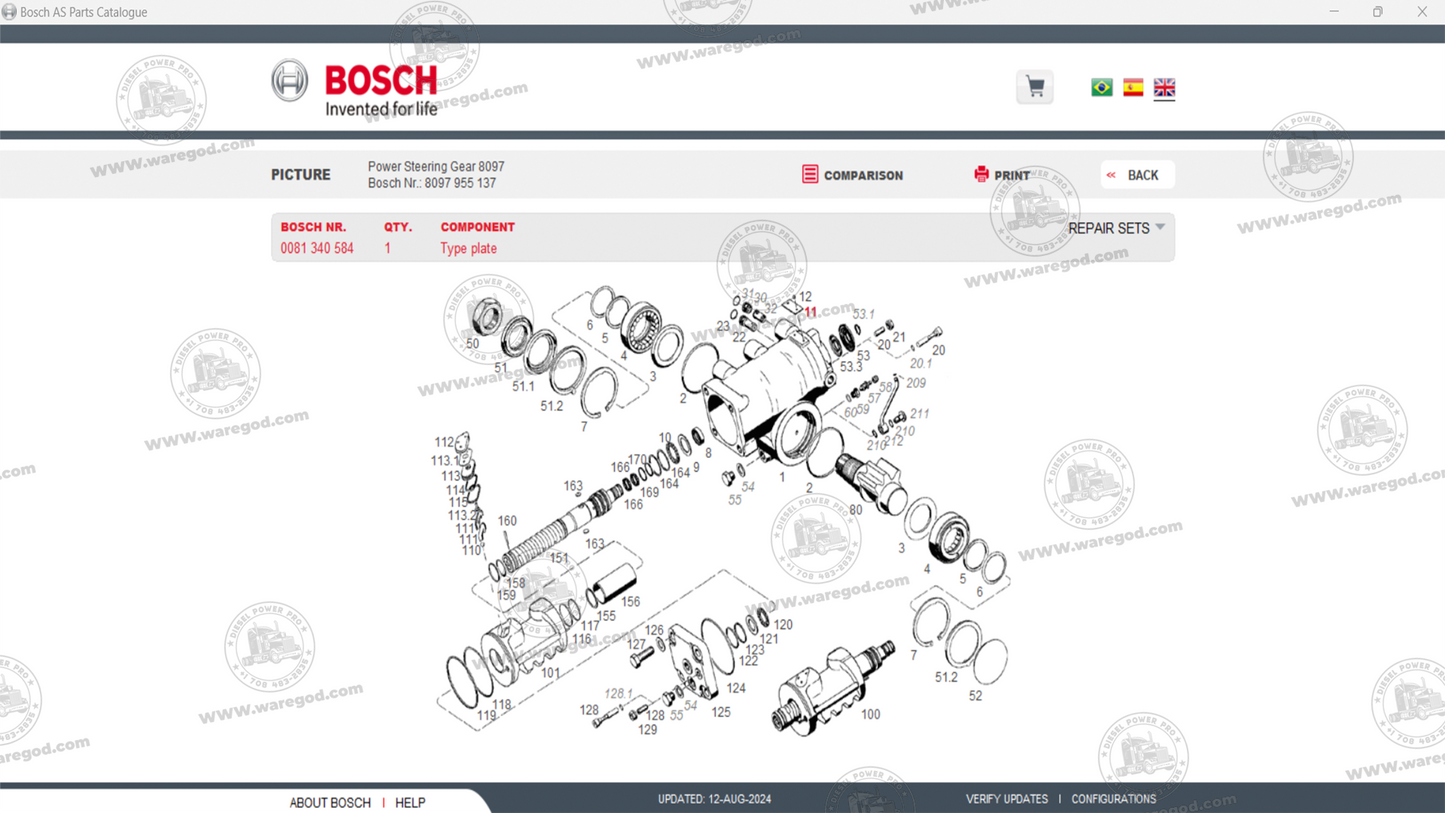1445x813 pixels.
Task: Click part label 155 in the diagram
Action: pos(606,616)
